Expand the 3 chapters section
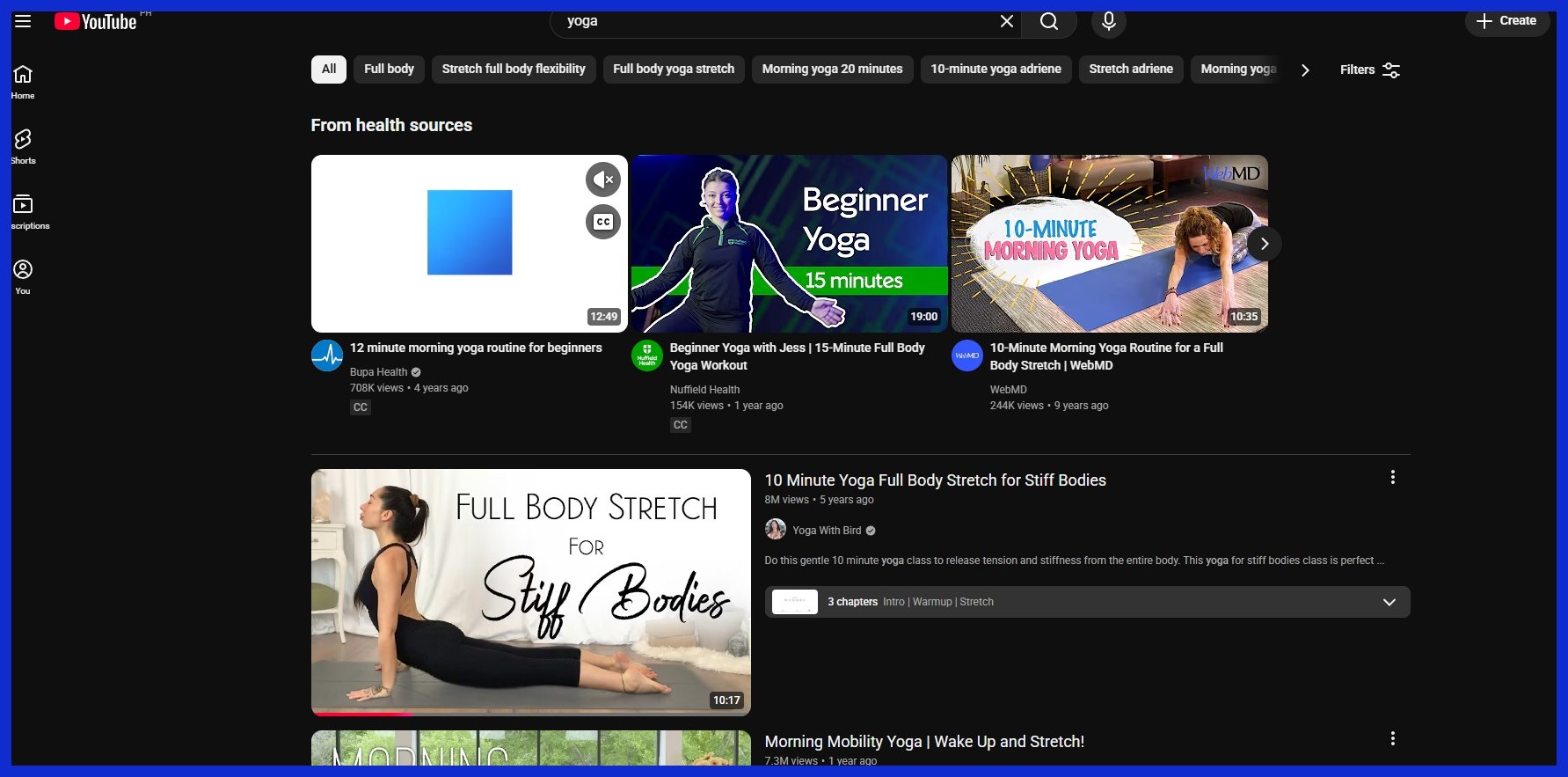 pos(1389,602)
